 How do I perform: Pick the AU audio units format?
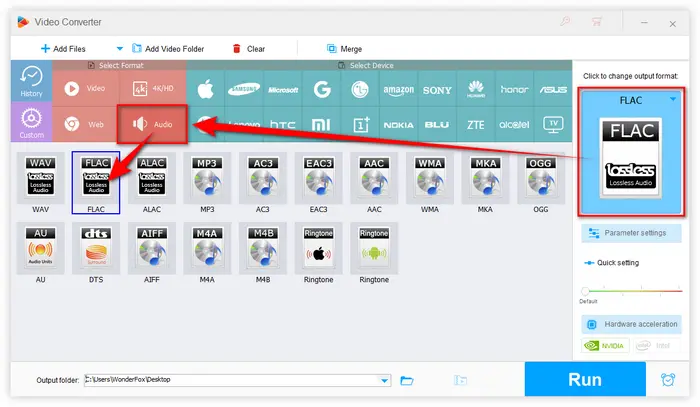[x=41, y=248]
